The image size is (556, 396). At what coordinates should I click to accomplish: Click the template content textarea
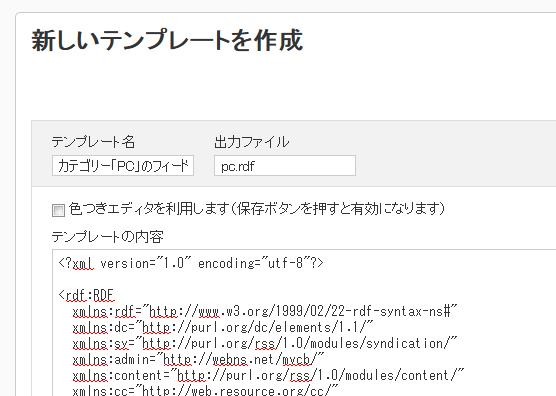[304, 323]
